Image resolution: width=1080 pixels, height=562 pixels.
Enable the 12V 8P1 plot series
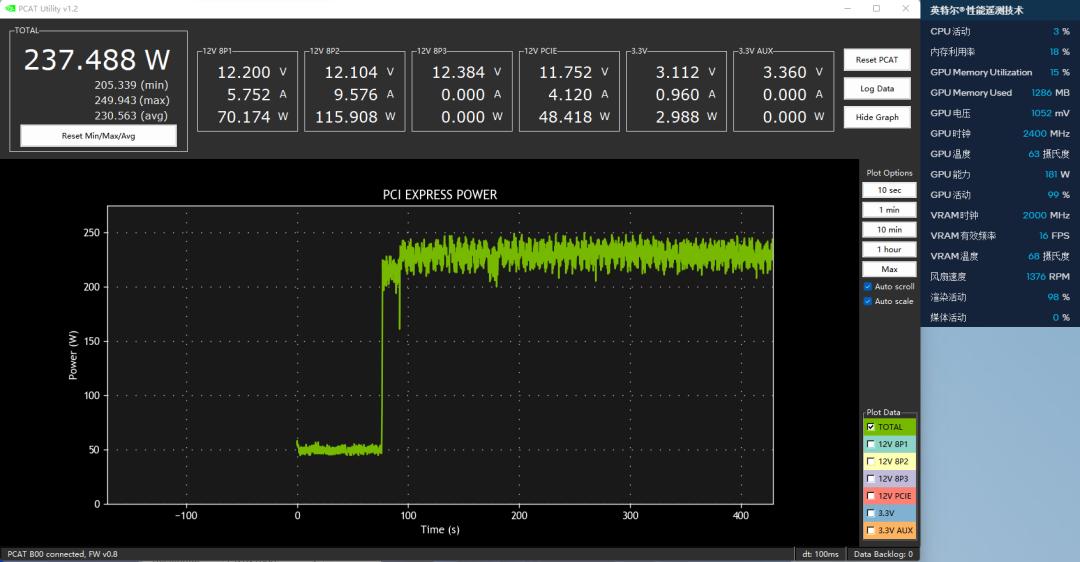tap(870, 444)
